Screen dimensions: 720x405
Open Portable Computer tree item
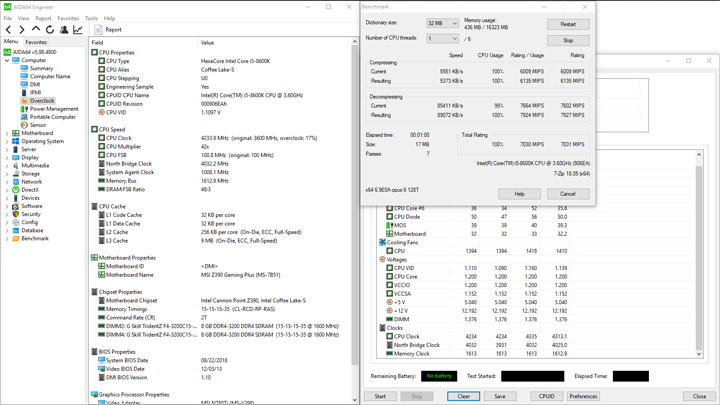click(53, 117)
